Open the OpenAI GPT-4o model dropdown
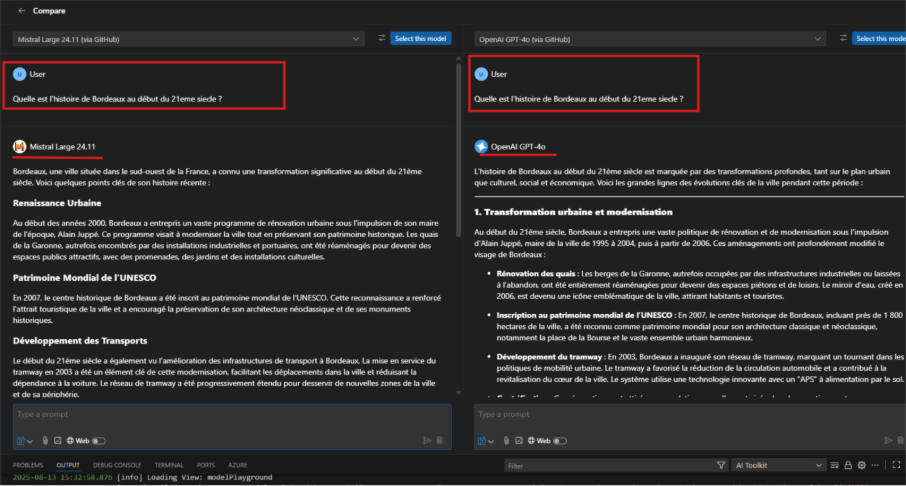Screen dimensions: 906x486 click(649, 39)
